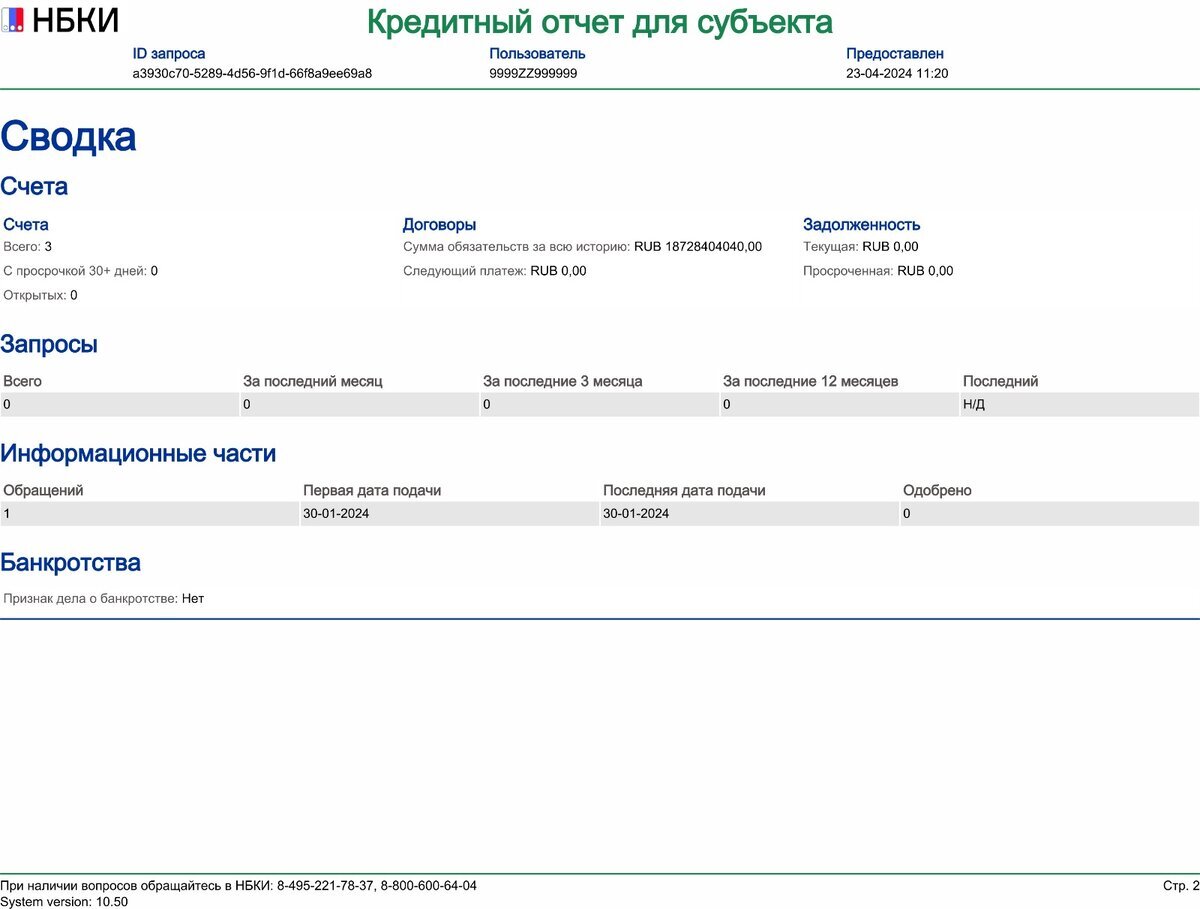Image resolution: width=1200 pixels, height=909 pixels.
Task: Click the 'Н/Д' cell under Последний
Action: coord(1079,405)
